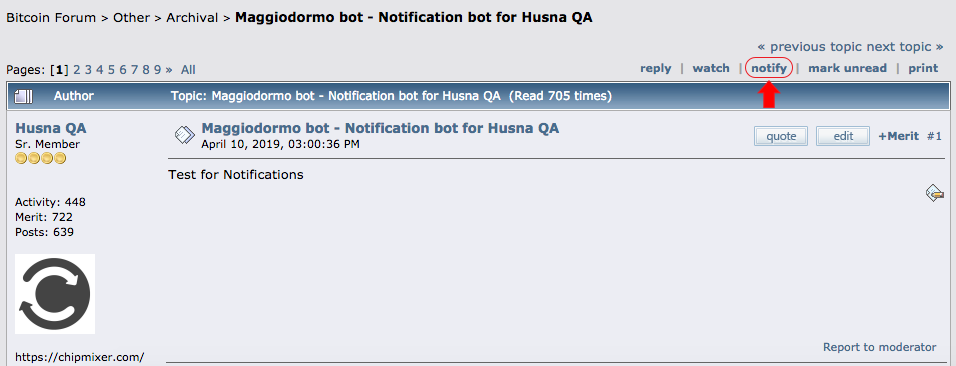
Task: Click Husna QA's circular arrows avatar image
Action: pos(55,294)
